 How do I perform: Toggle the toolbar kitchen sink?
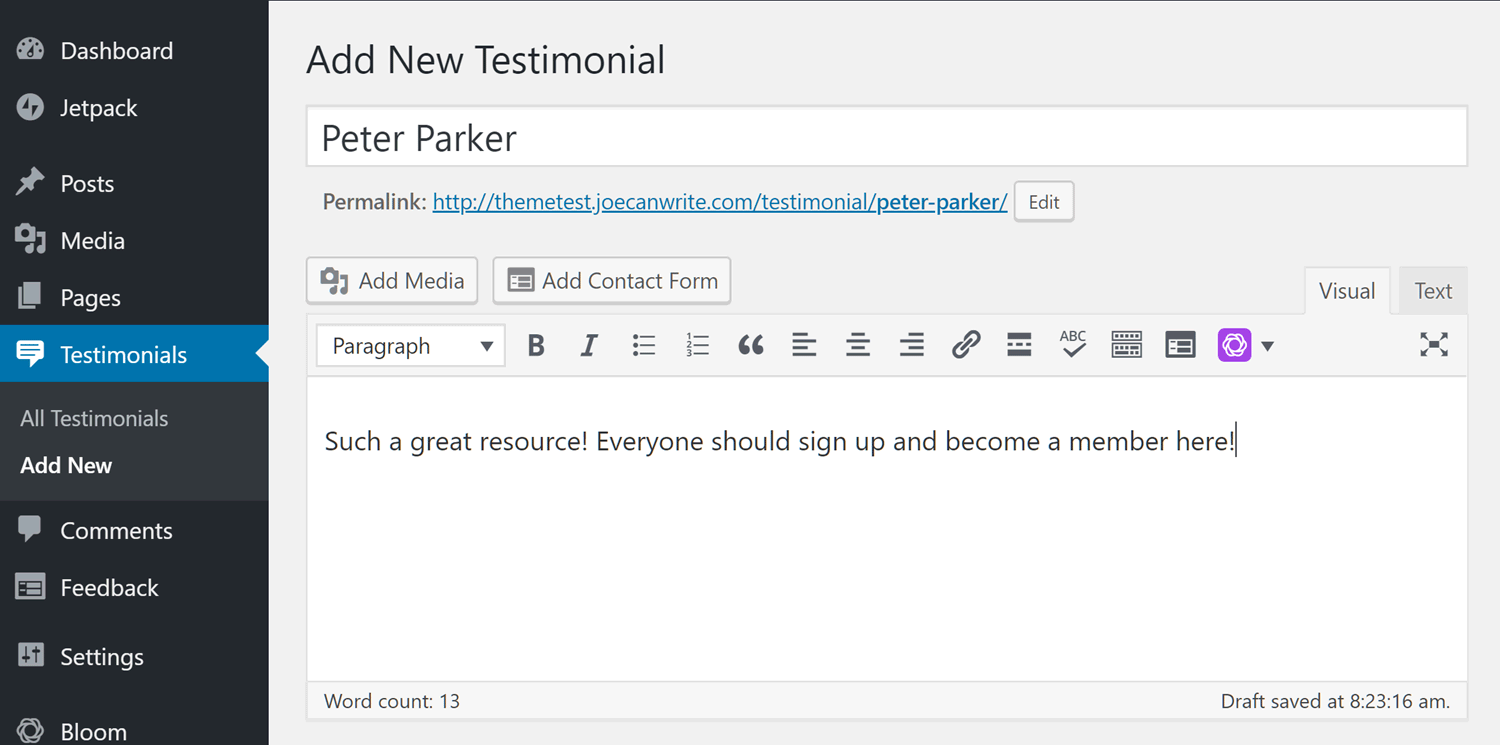click(x=1126, y=346)
